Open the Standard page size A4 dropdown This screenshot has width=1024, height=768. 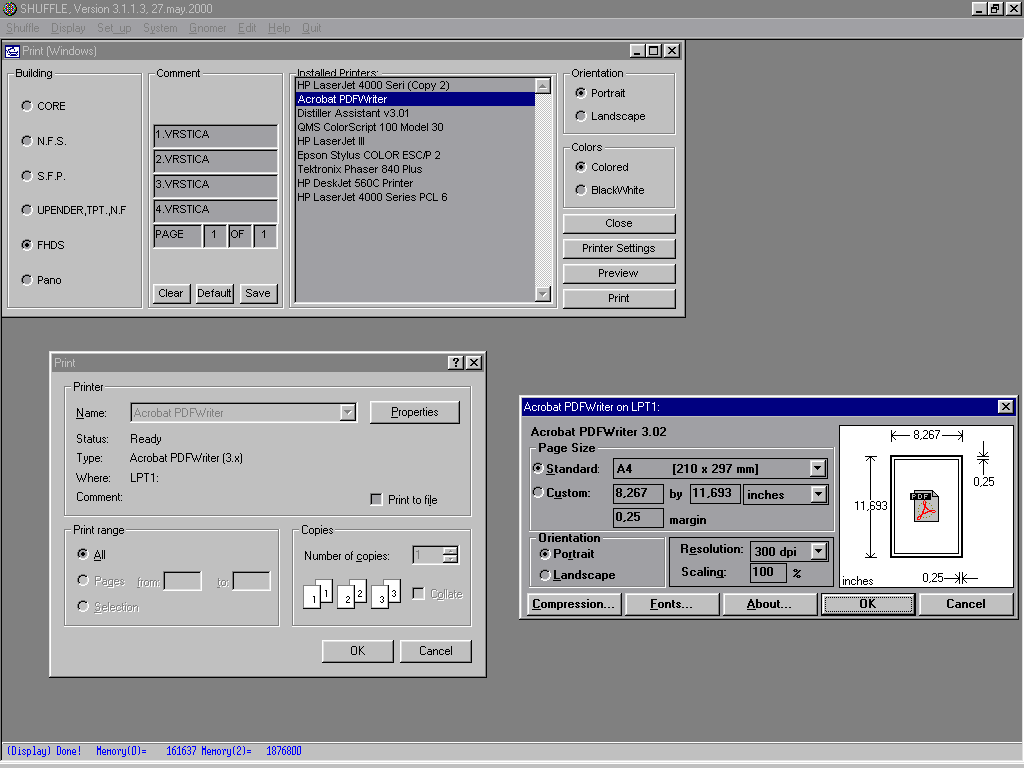[x=818, y=468]
